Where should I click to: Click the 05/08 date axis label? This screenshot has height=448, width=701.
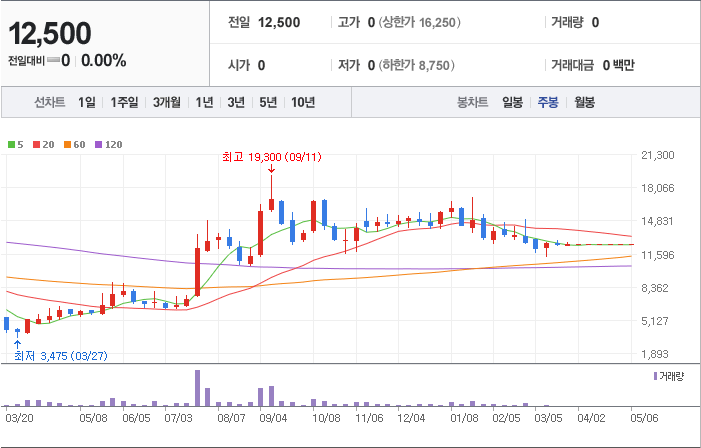coord(93,418)
